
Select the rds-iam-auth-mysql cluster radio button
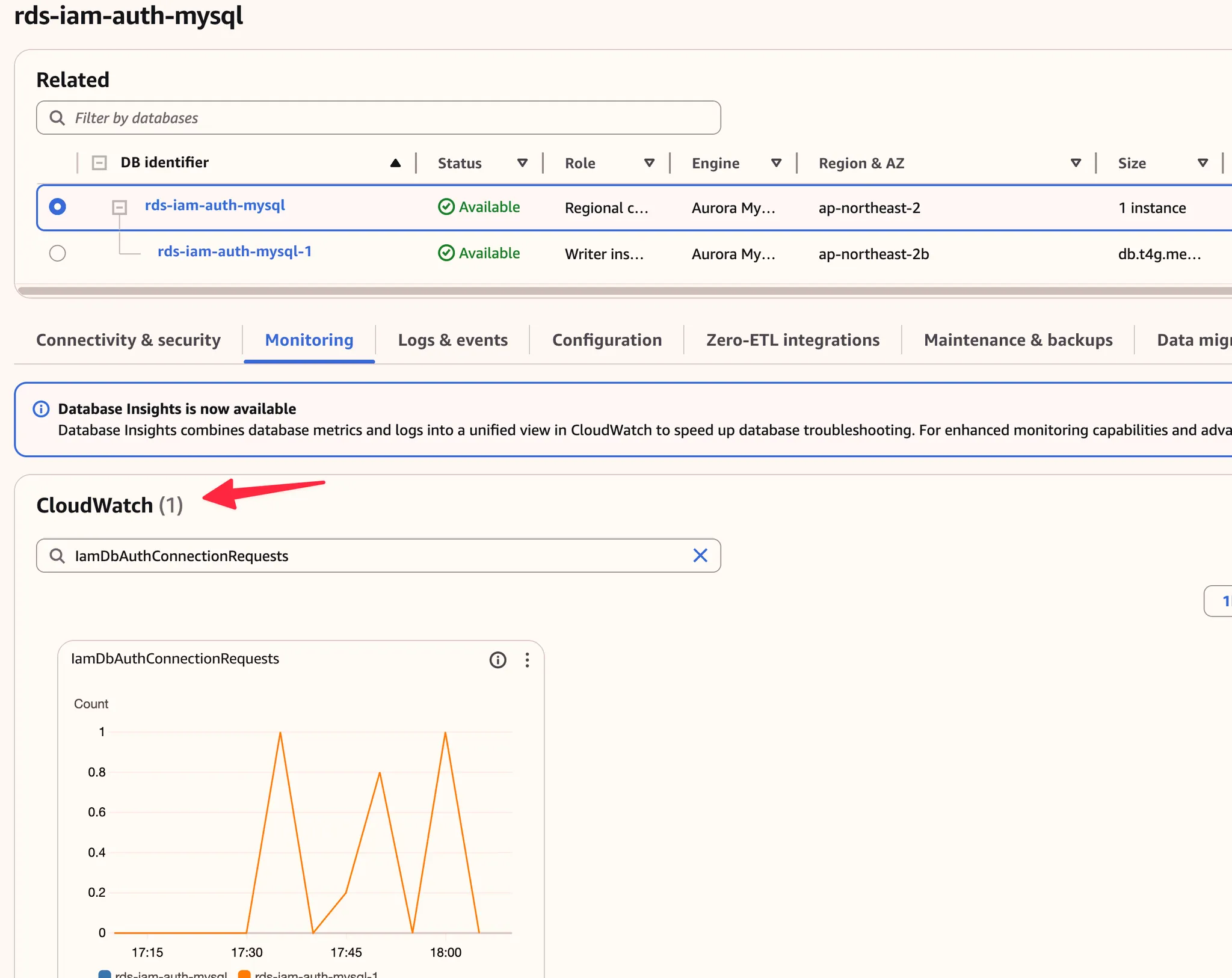click(x=58, y=207)
